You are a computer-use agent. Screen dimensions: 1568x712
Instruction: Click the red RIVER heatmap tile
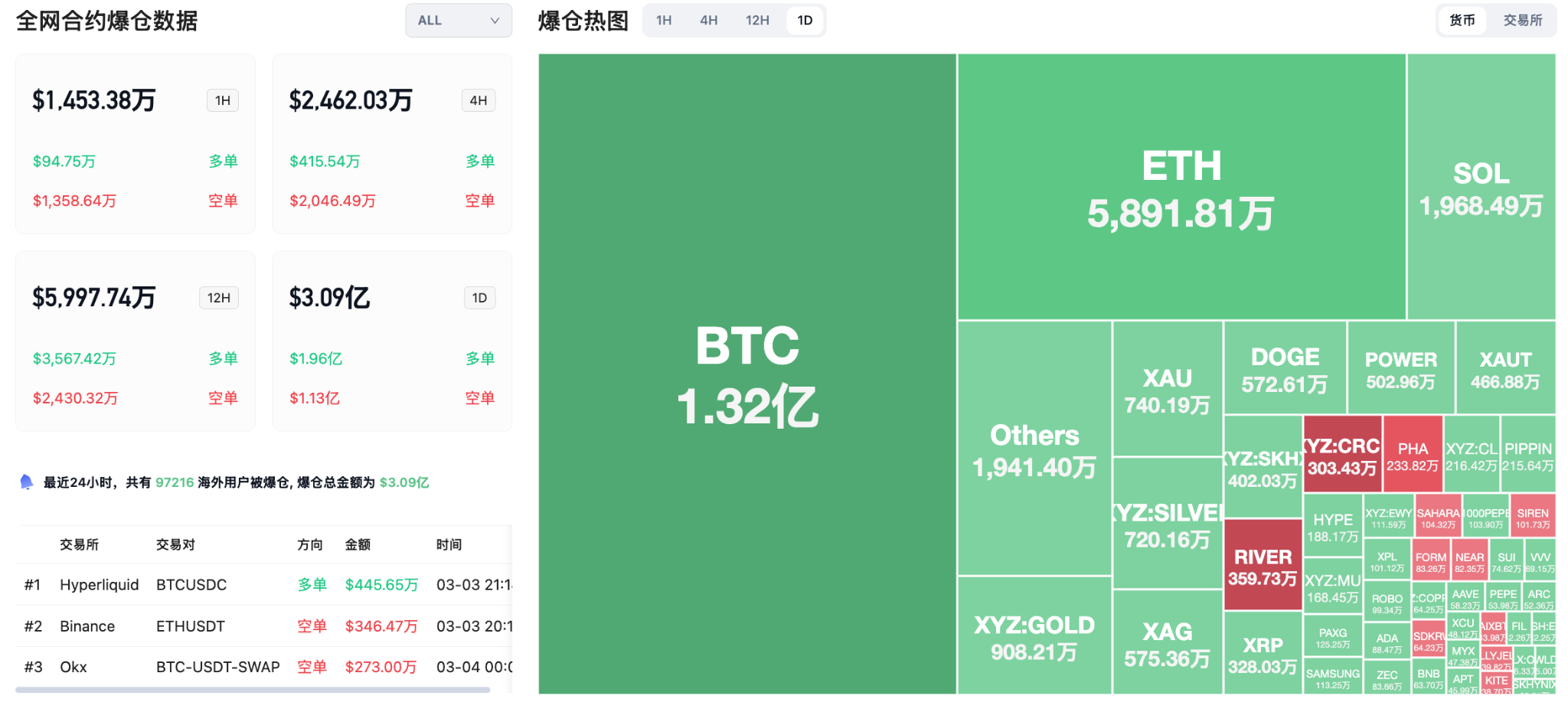[x=1263, y=565]
